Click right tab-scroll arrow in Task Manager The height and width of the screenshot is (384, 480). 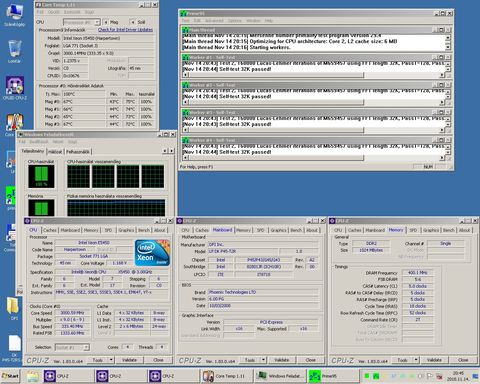(x=172, y=151)
